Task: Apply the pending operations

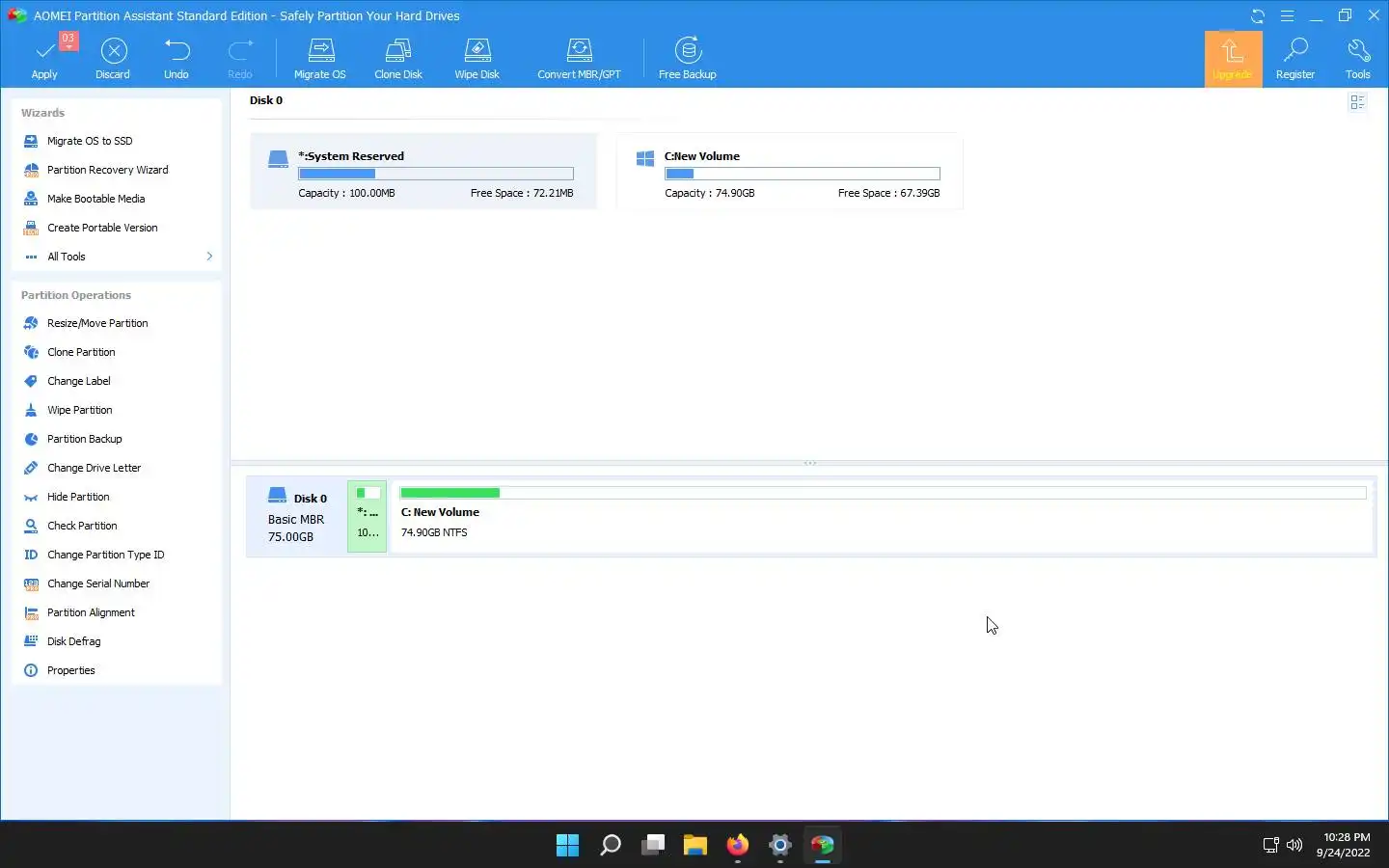Action: coord(44,59)
